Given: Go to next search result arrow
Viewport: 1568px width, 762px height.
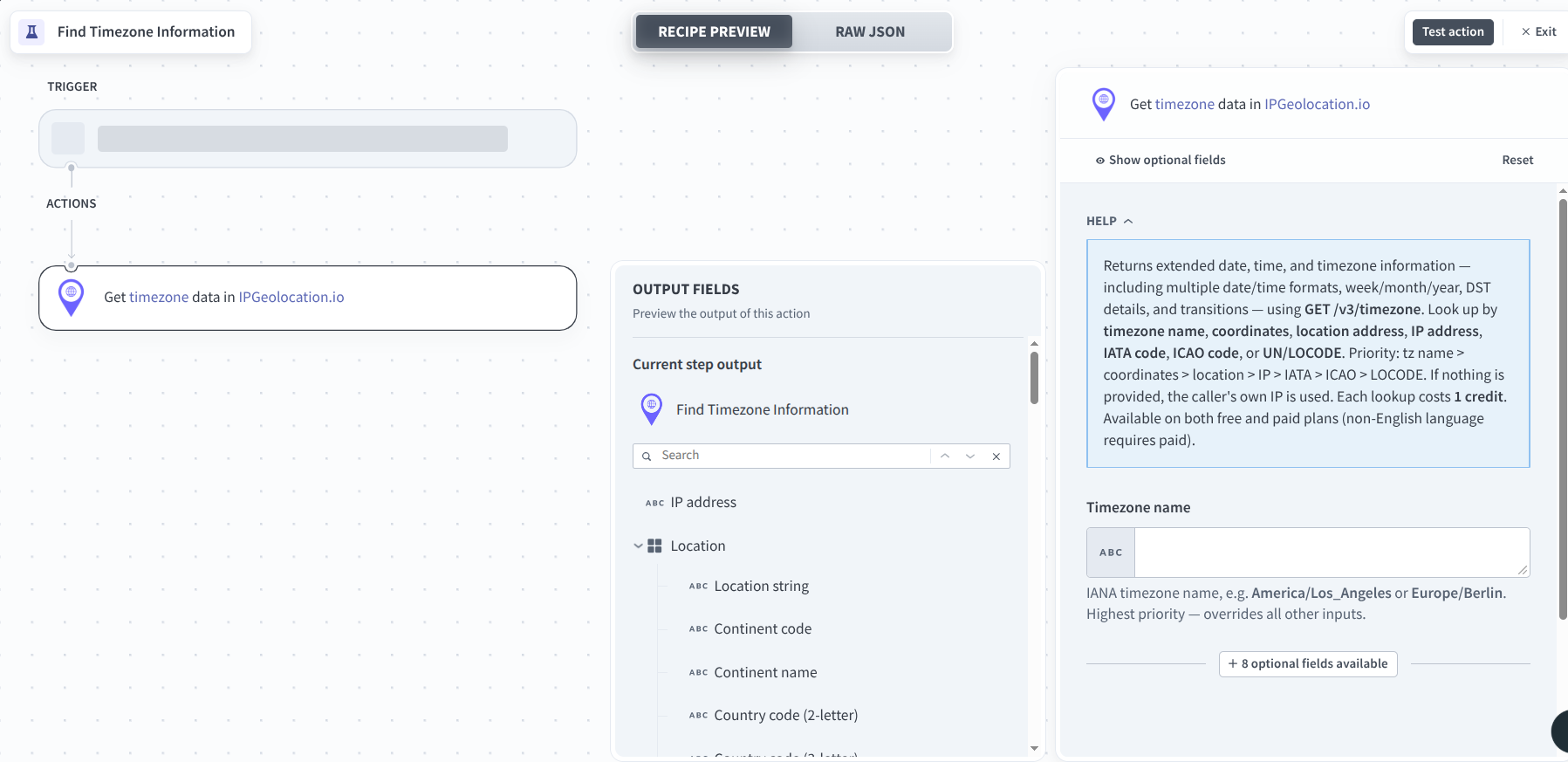Looking at the screenshot, I should (969, 456).
